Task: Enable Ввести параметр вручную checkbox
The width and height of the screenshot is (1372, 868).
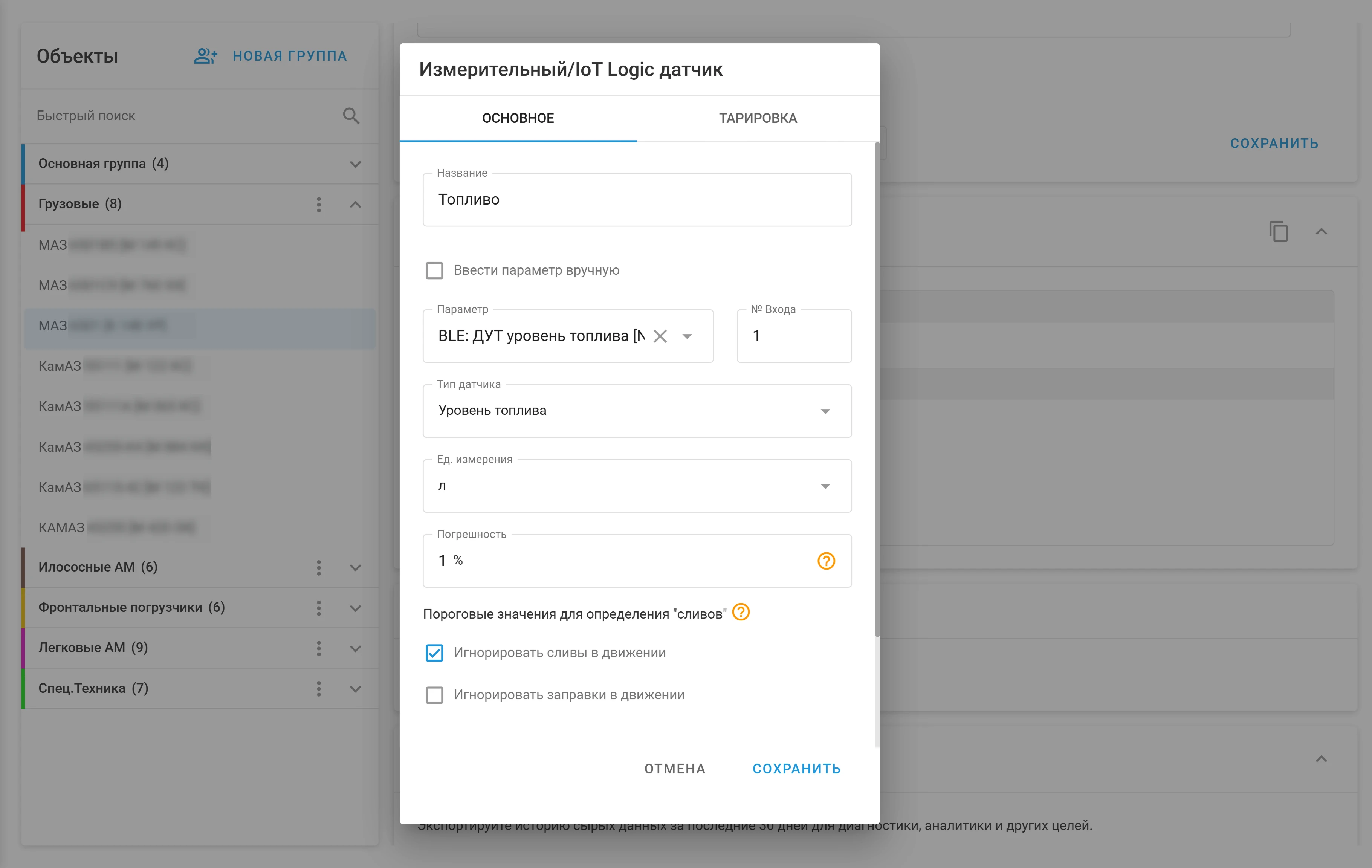Action: click(x=434, y=270)
